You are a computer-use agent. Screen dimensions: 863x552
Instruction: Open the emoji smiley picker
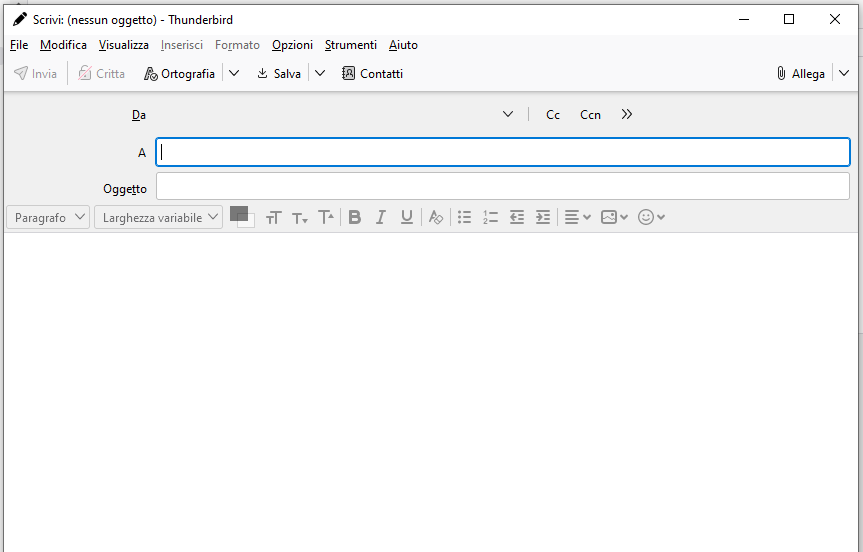click(651, 217)
